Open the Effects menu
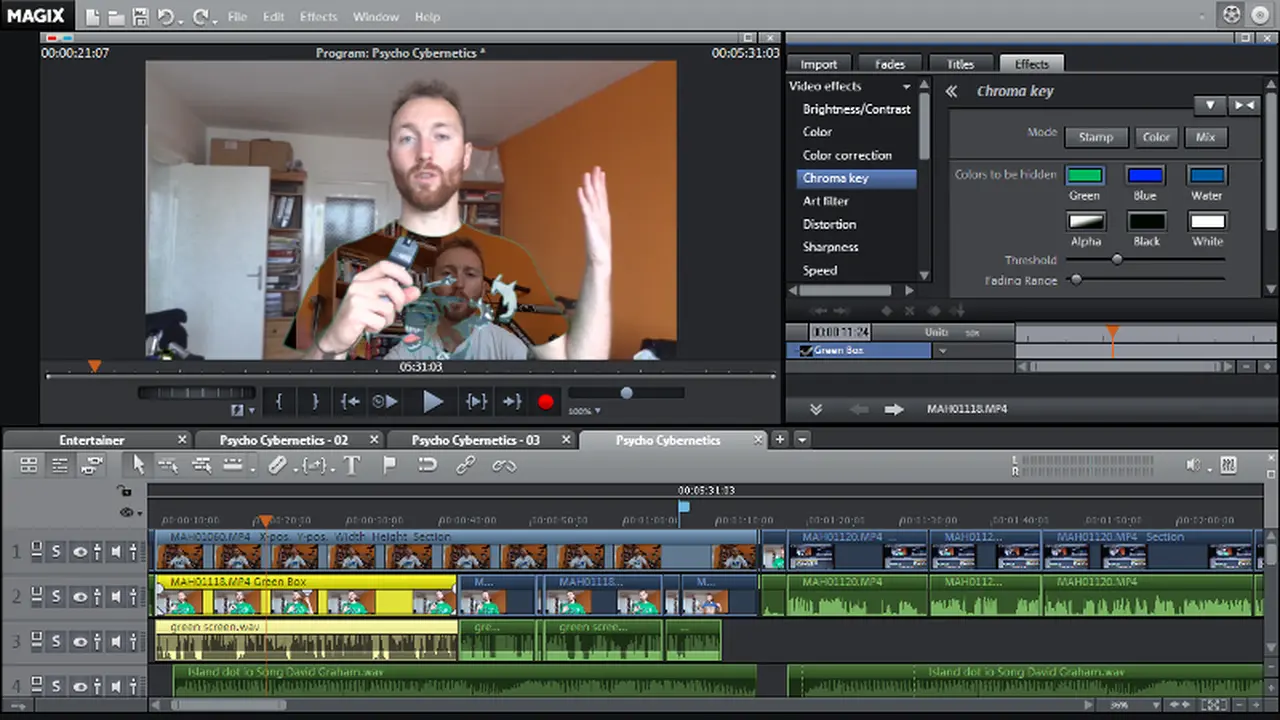 (x=318, y=17)
